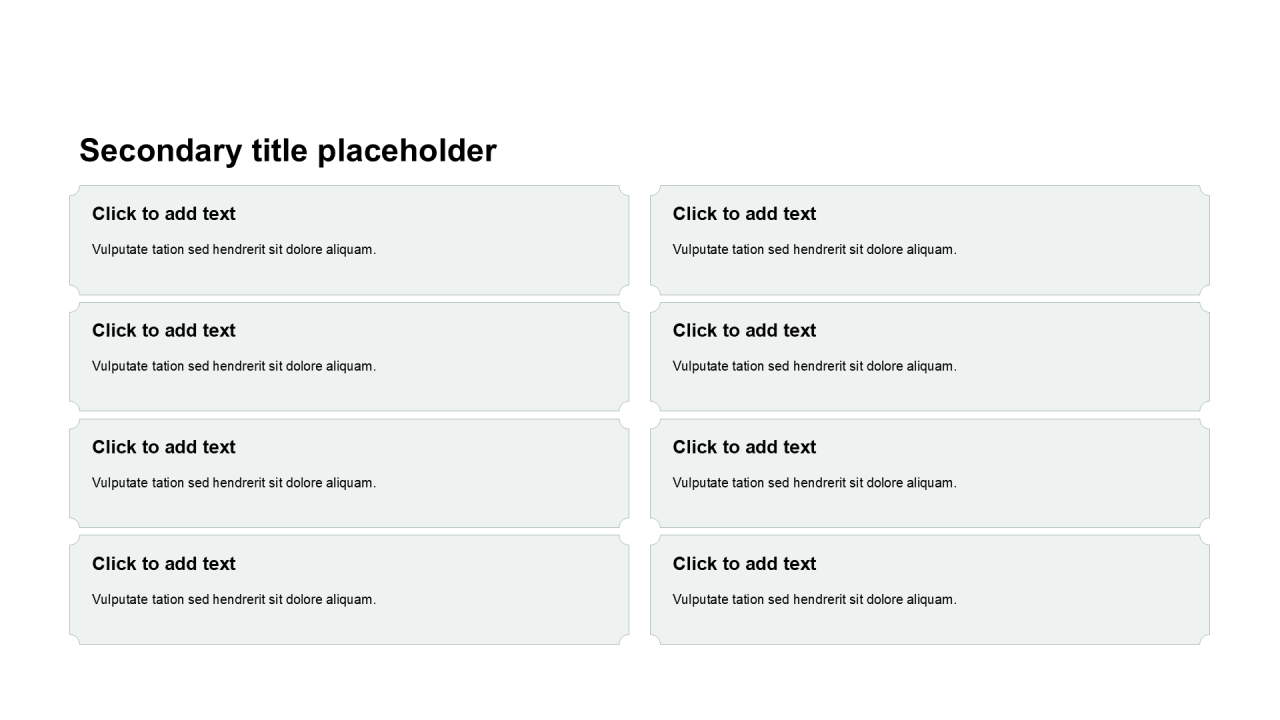Select body paragraph in second right card
This screenshot has width=1280, height=720.
coord(814,367)
